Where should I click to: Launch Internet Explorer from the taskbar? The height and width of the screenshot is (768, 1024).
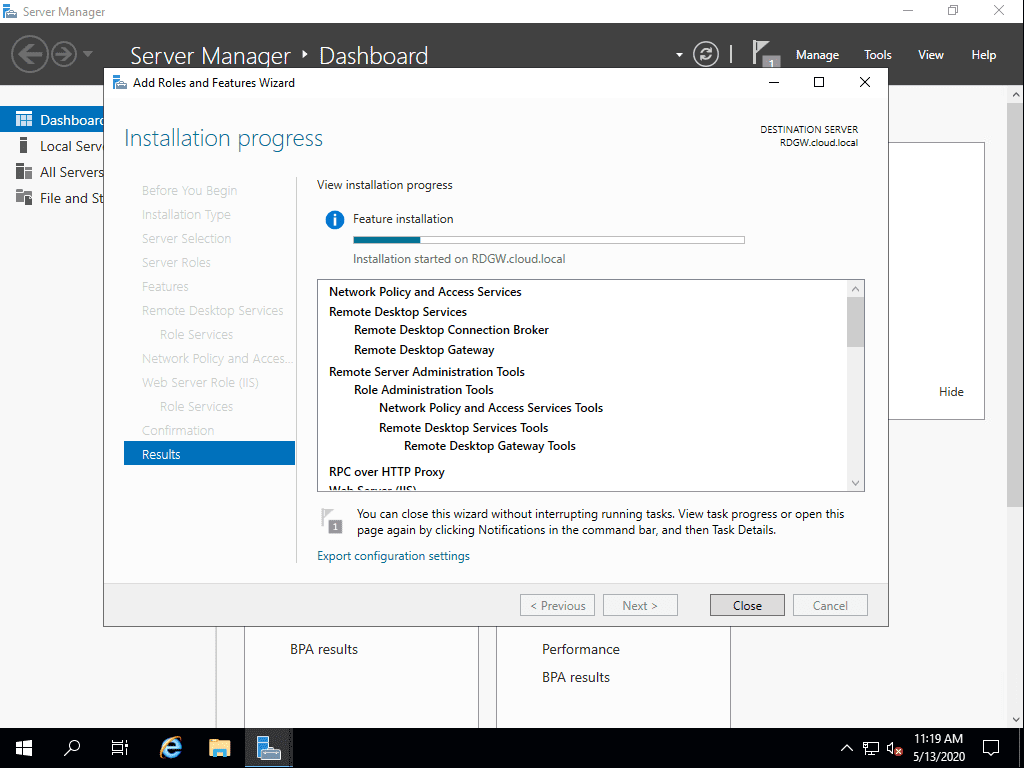pyautogui.click(x=170, y=747)
